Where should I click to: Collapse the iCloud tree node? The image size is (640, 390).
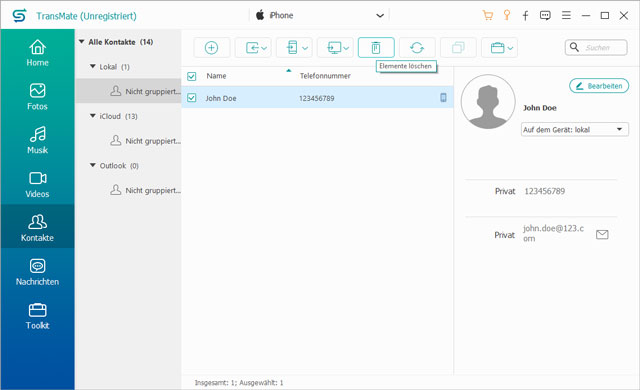coord(93,116)
